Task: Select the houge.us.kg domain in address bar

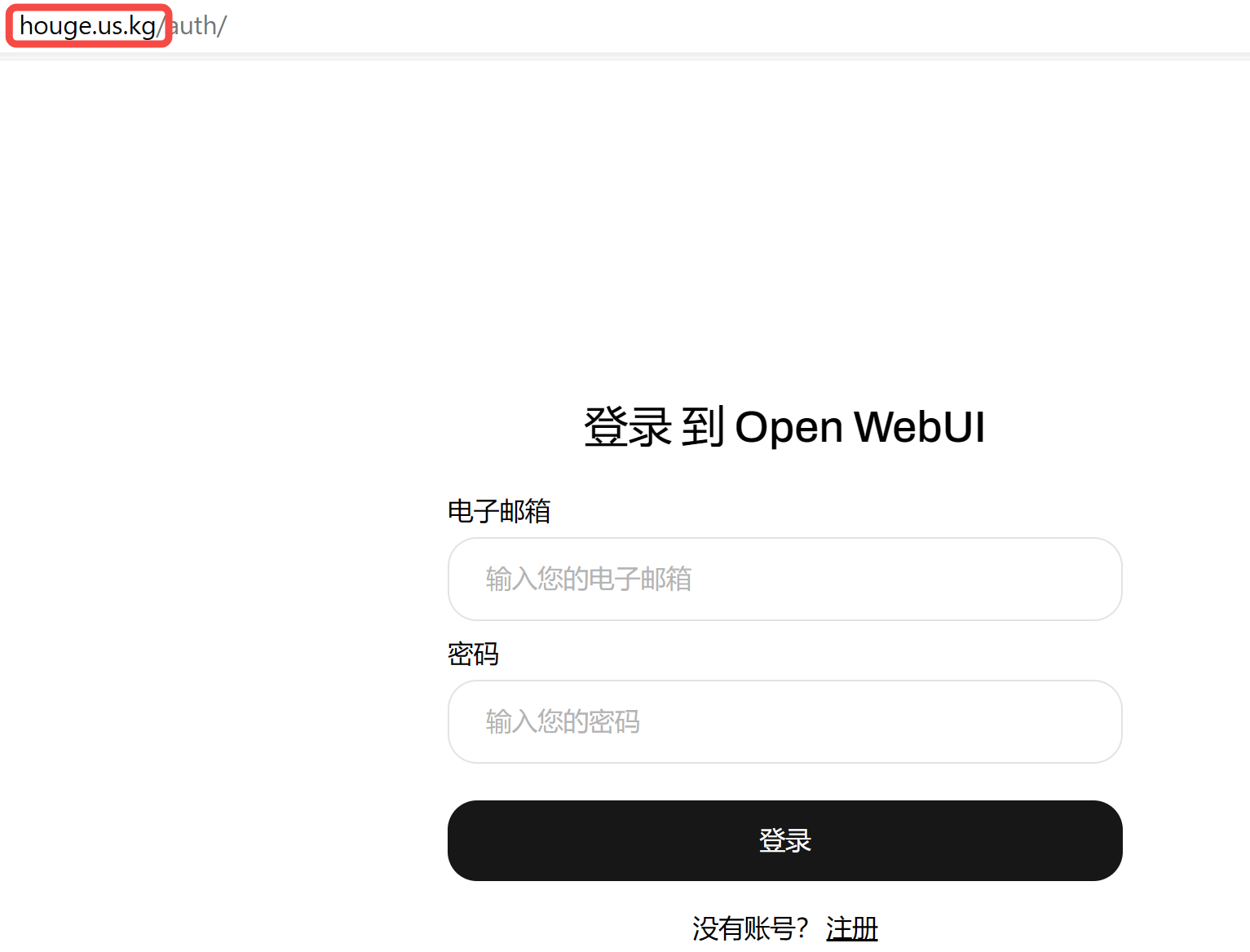Action: click(x=87, y=26)
